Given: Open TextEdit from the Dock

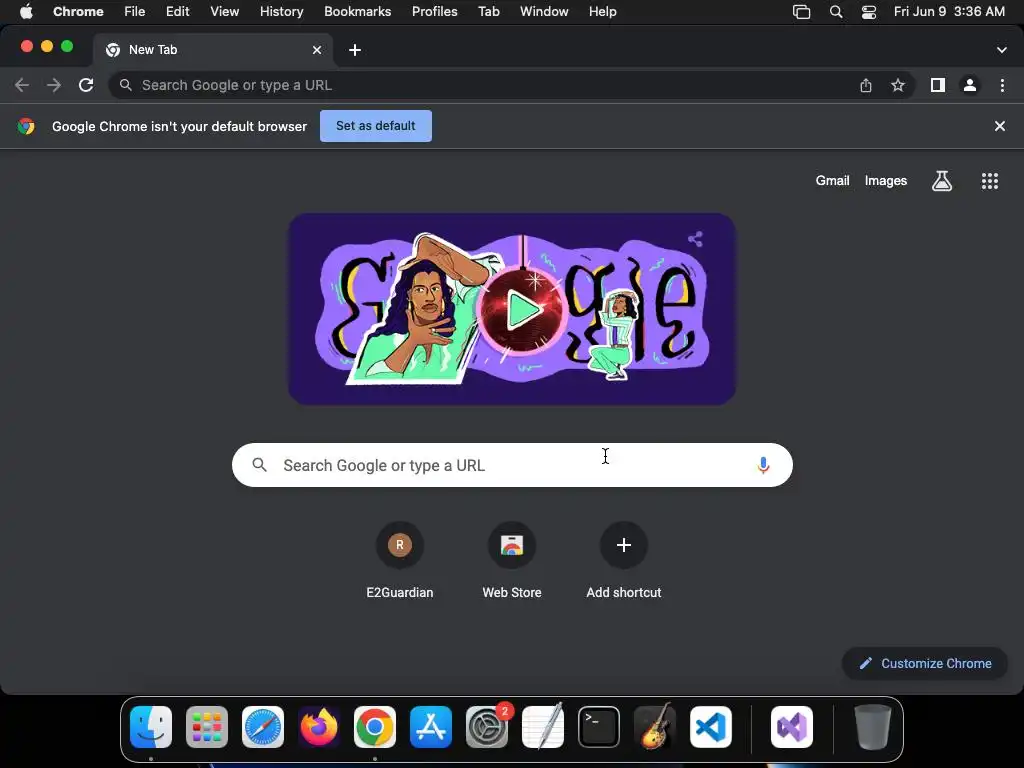Looking at the screenshot, I should coord(543,727).
